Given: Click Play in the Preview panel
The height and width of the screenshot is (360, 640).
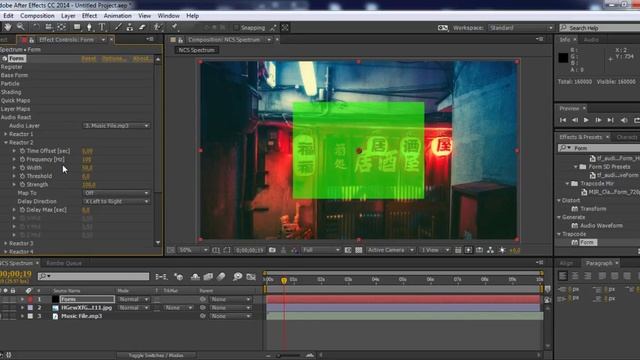Looking at the screenshot, I should tap(586, 120).
